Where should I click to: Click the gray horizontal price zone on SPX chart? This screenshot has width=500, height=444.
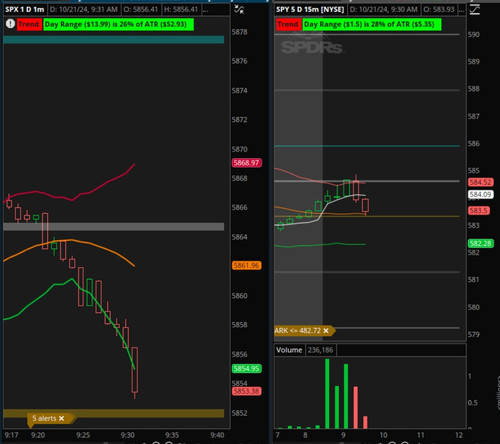pos(114,227)
